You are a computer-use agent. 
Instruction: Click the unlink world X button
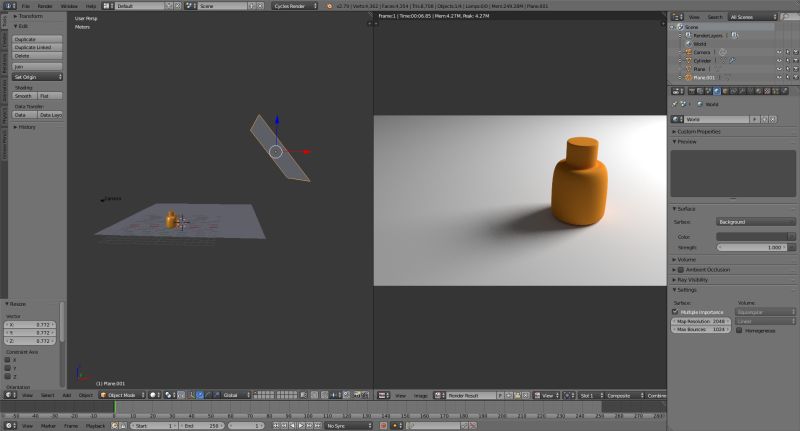click(773, 119)
